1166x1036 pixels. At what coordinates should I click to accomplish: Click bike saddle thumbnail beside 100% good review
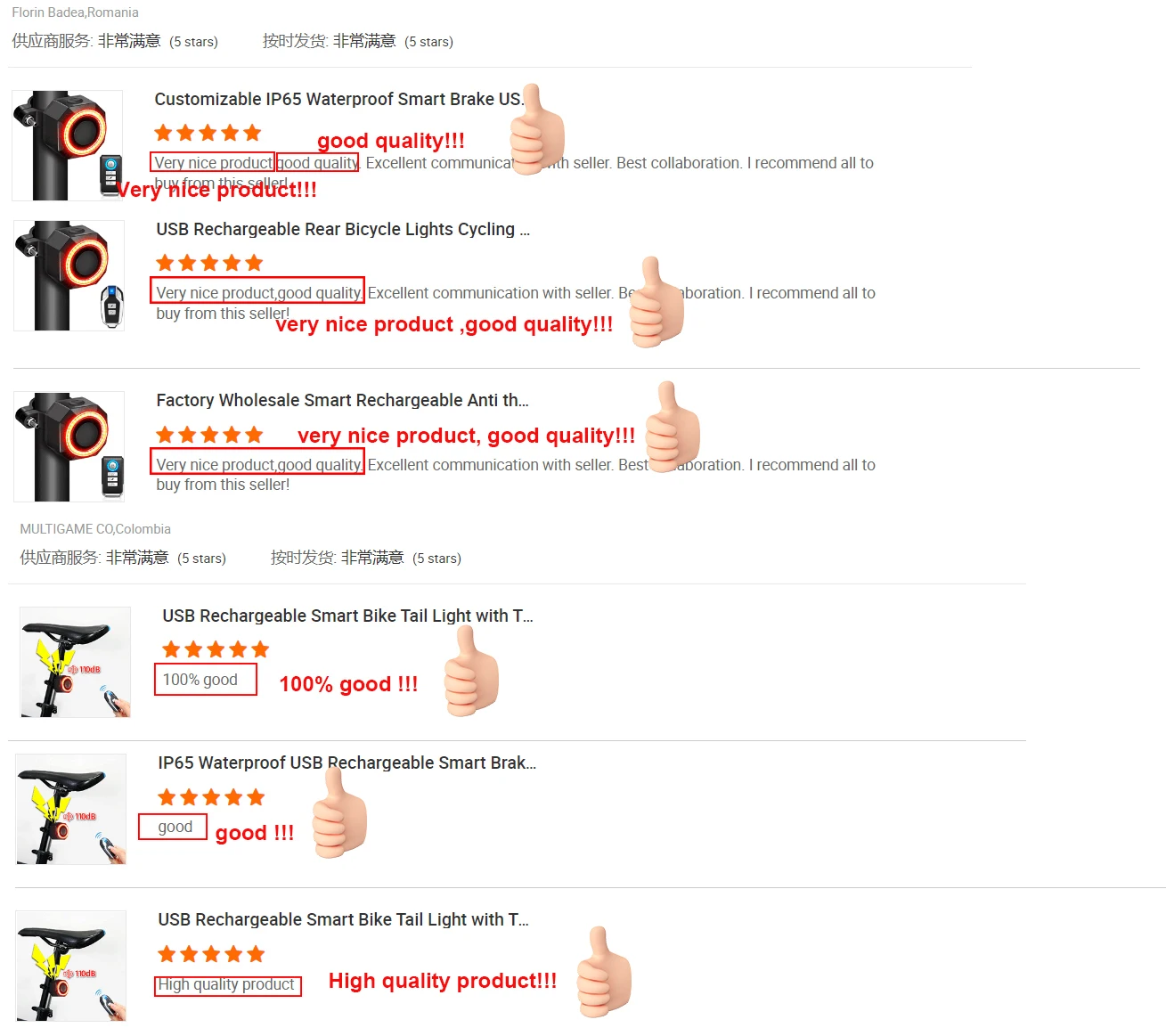click(75, 662)
